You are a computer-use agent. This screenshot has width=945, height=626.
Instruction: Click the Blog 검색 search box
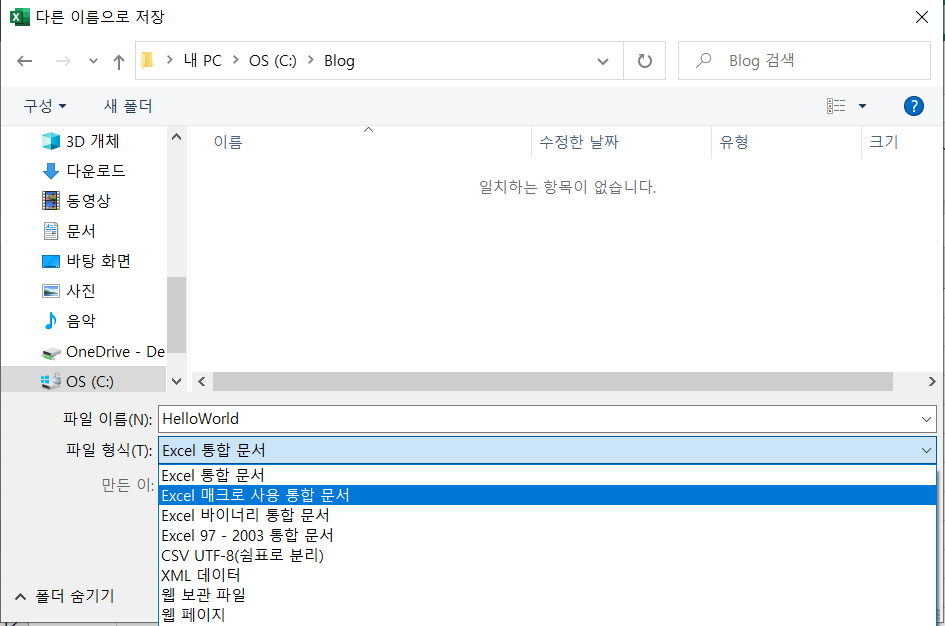(804, 60)
